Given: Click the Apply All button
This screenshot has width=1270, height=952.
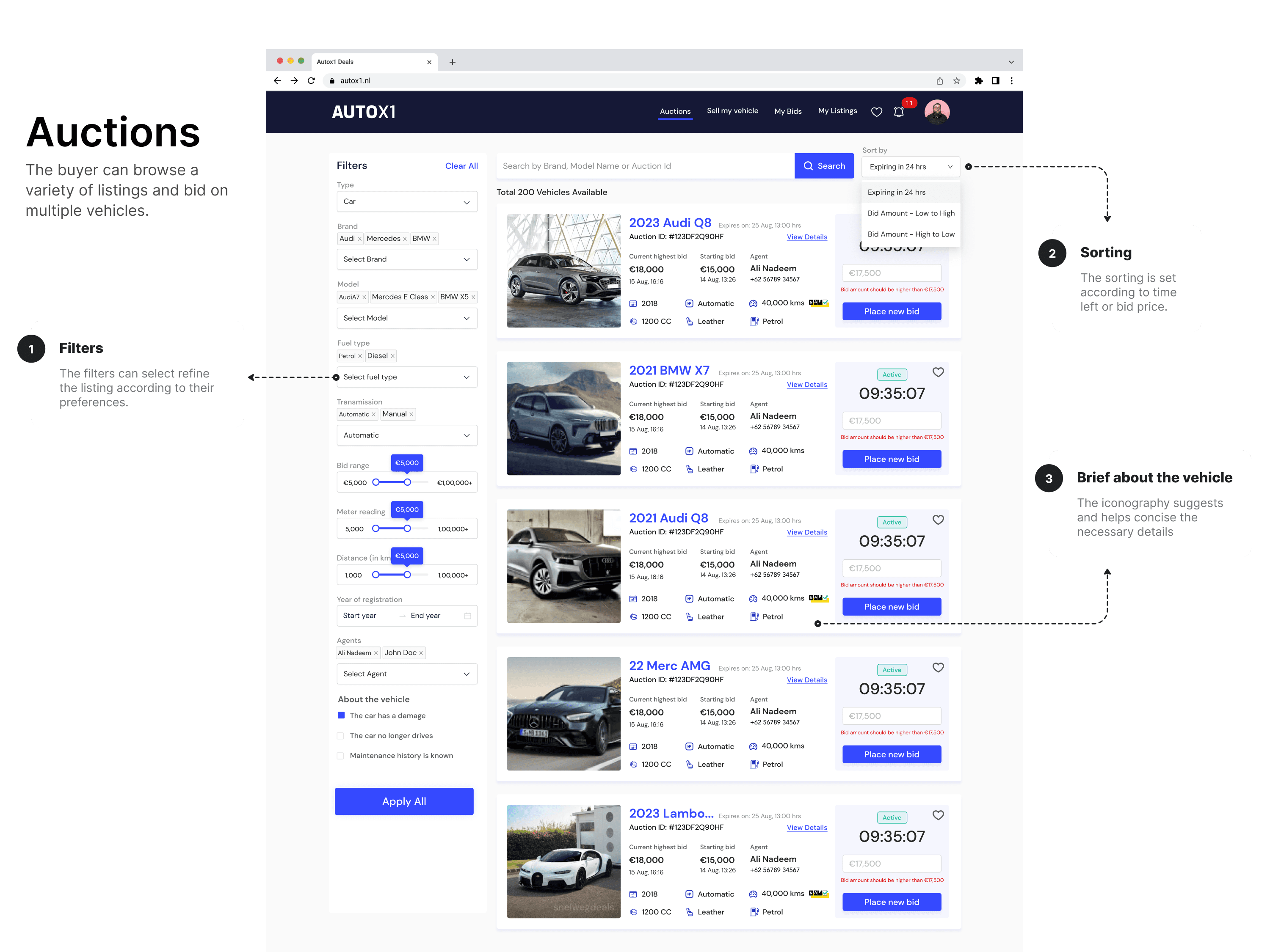Looking at the screenshot, I should [x=404, y=801].
